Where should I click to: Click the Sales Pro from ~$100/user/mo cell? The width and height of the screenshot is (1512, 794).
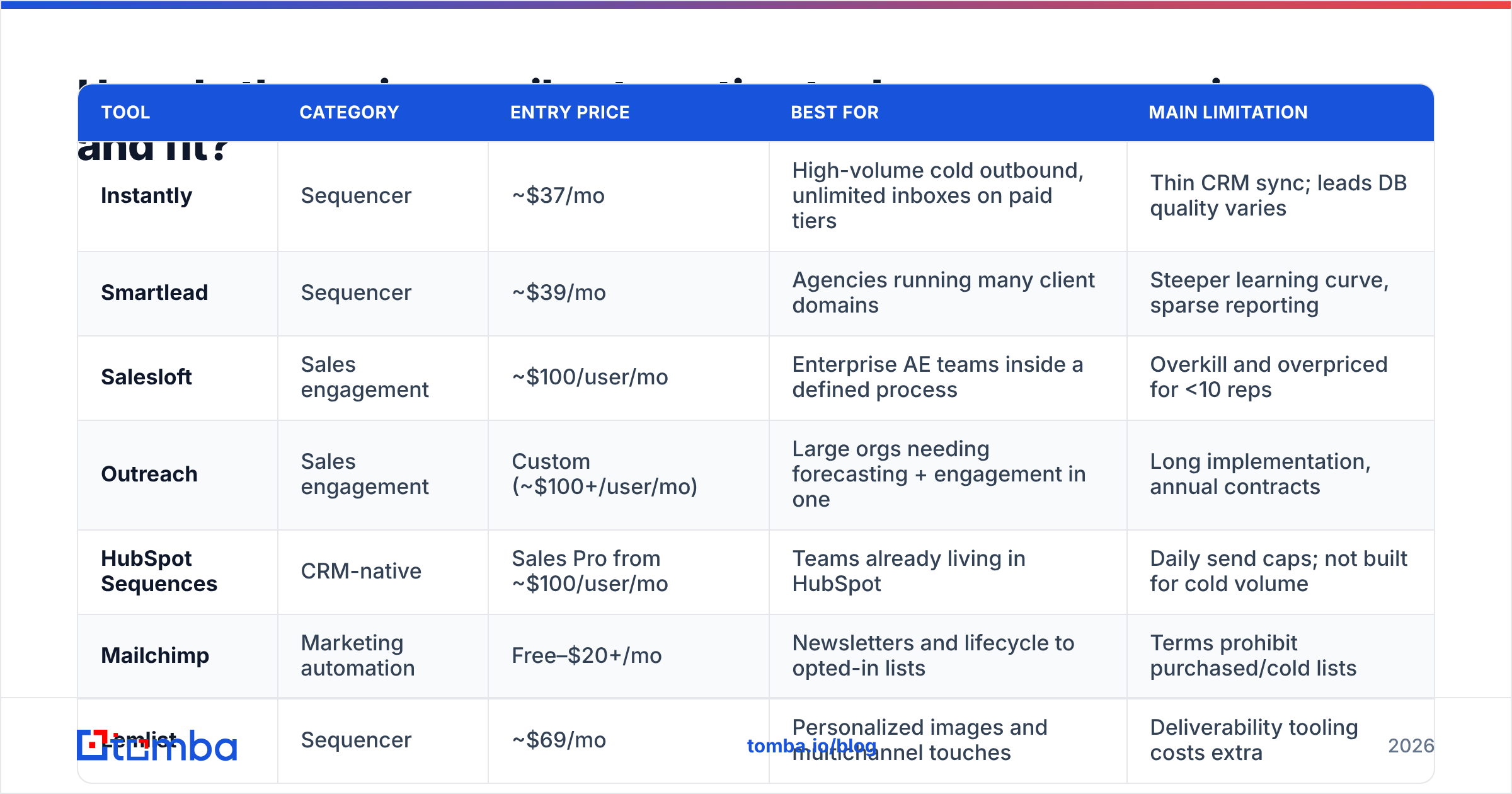(629, 572)
